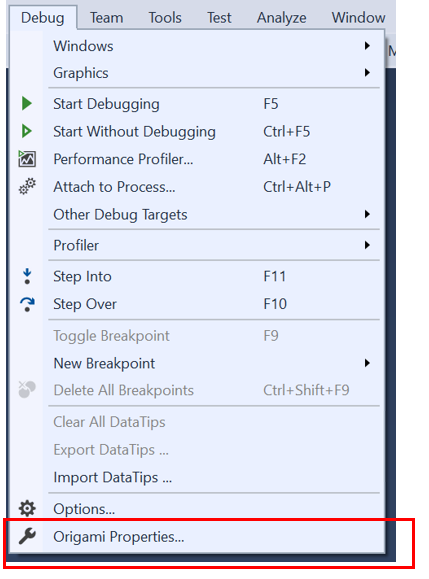This screenshot has width=429, height=579.
Task: Click the green Start Debugging play icon
Action: 27,103
